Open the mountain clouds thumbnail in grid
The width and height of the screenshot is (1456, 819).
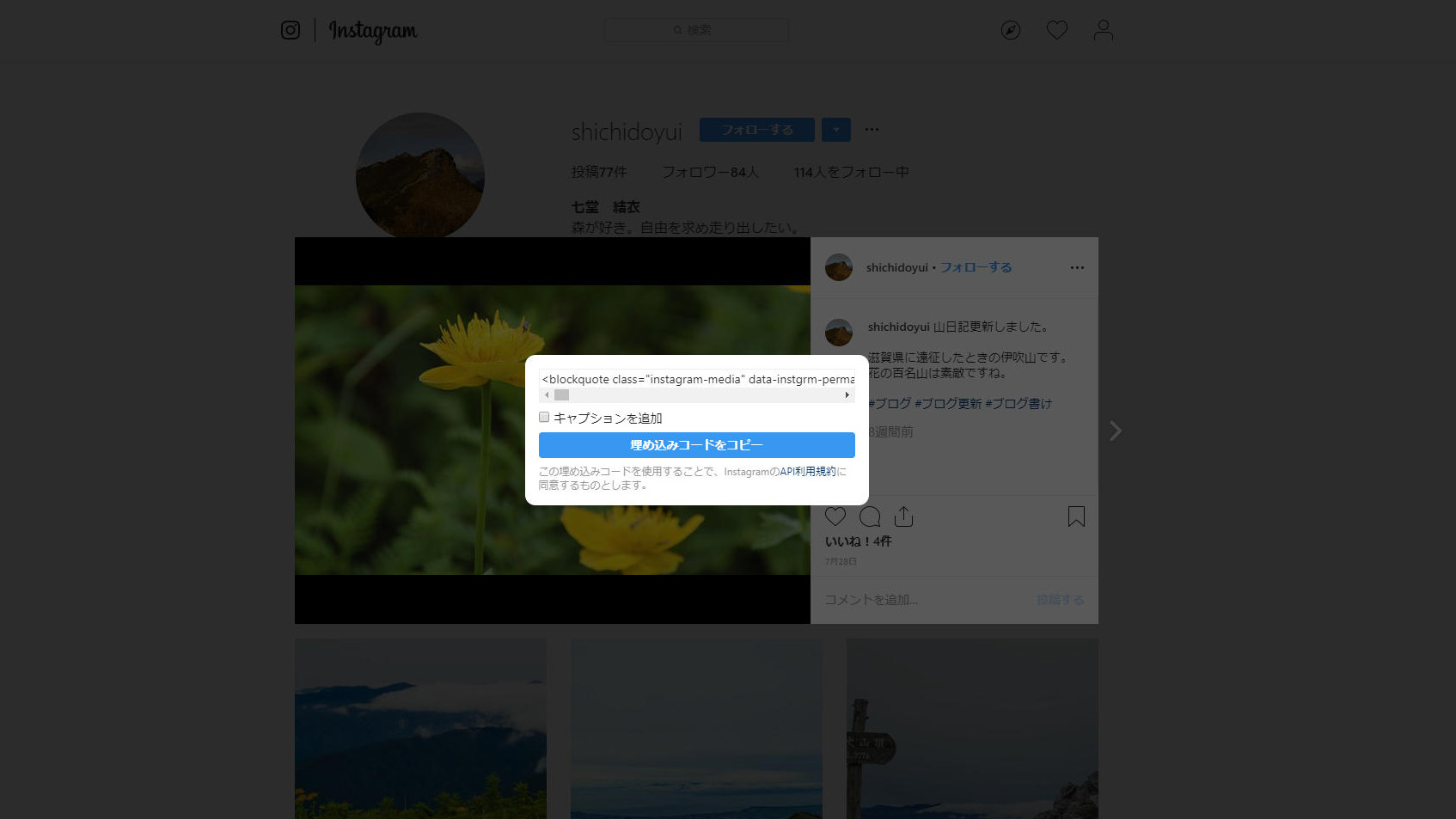coord(420,729)
